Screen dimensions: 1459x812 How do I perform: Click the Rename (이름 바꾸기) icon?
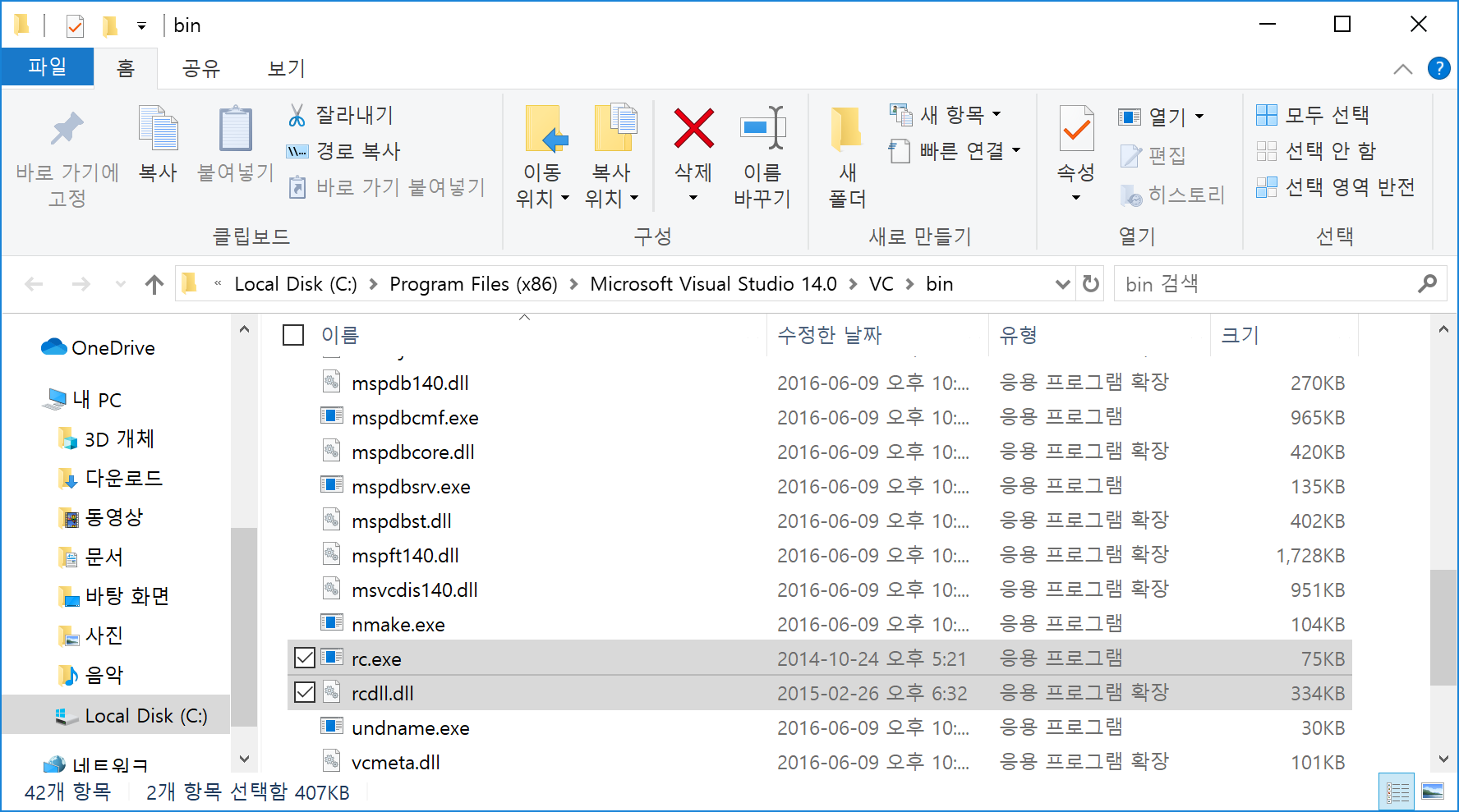click(762, 129)
